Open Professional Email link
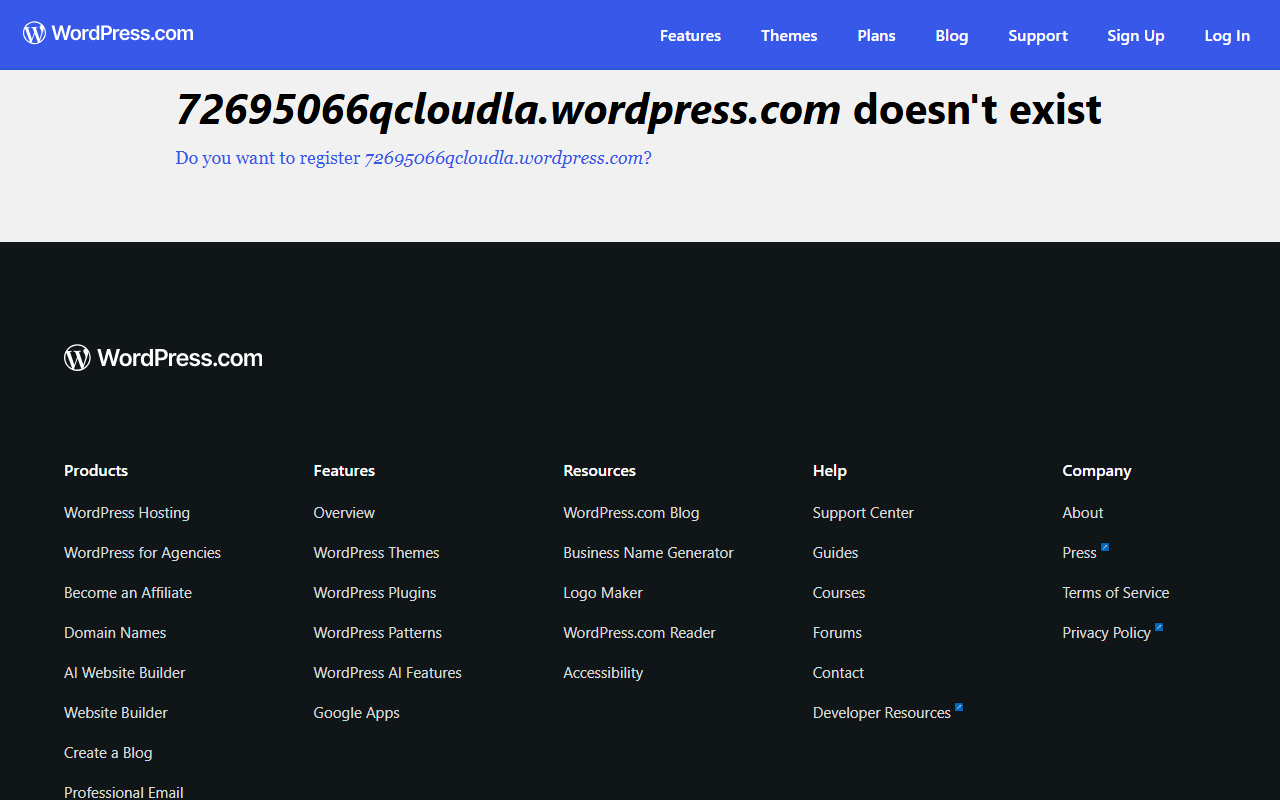 [x=124, y=792]
